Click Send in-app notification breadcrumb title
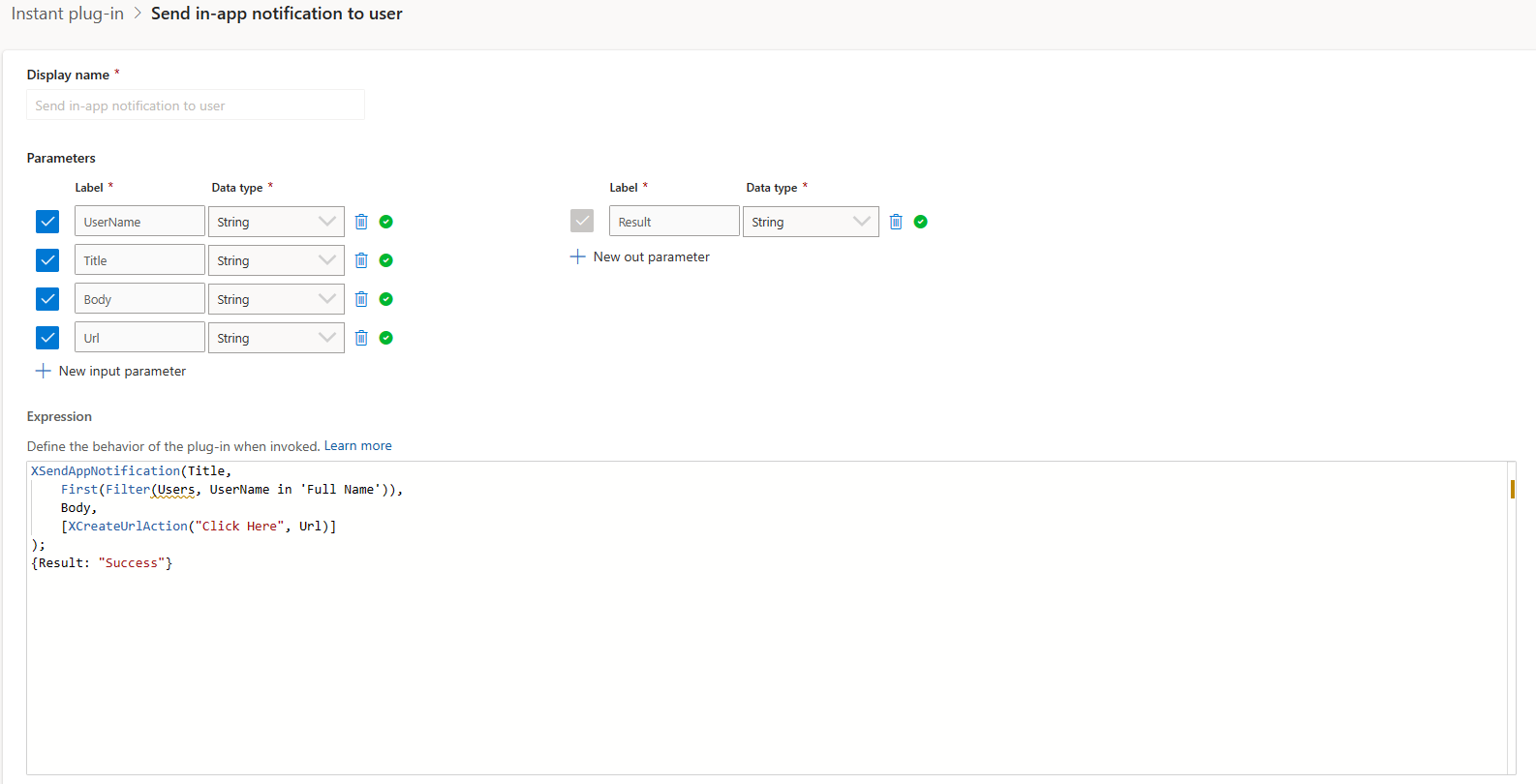The height and width of the screenshot is (784, 1536). (276, 14)
